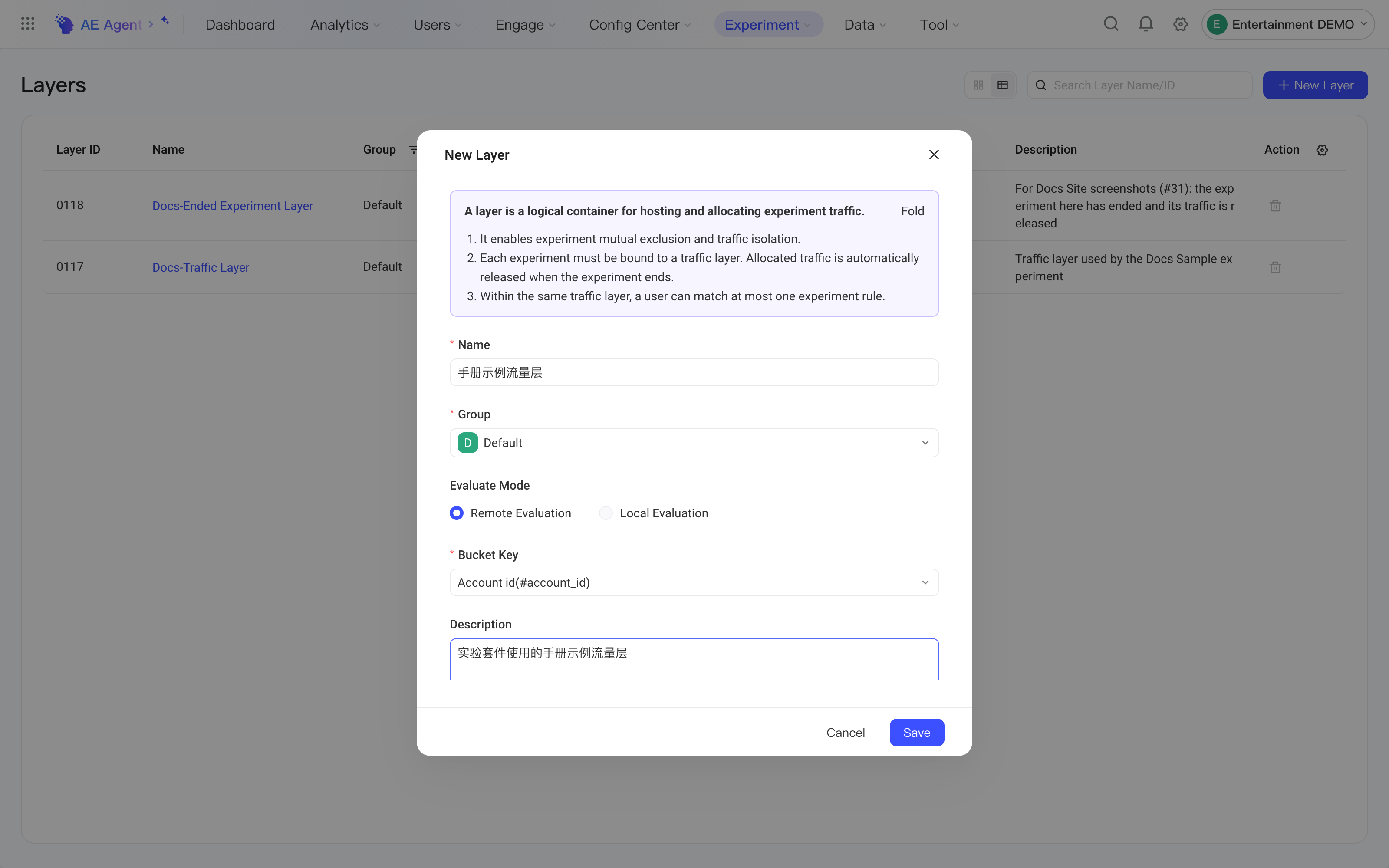Image resolution: width=1389 pixels, height=868 pixels.
Task: Save the new layer
Action: pyautogui.click(x=917, y=733)
